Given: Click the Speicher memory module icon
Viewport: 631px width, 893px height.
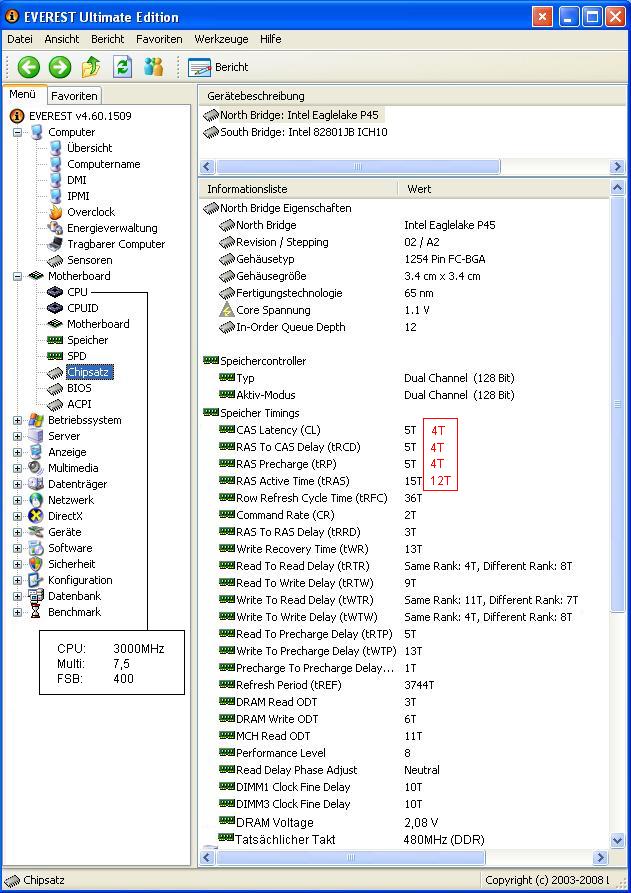Looking at the screenshot, I should [x=55, y=340].
